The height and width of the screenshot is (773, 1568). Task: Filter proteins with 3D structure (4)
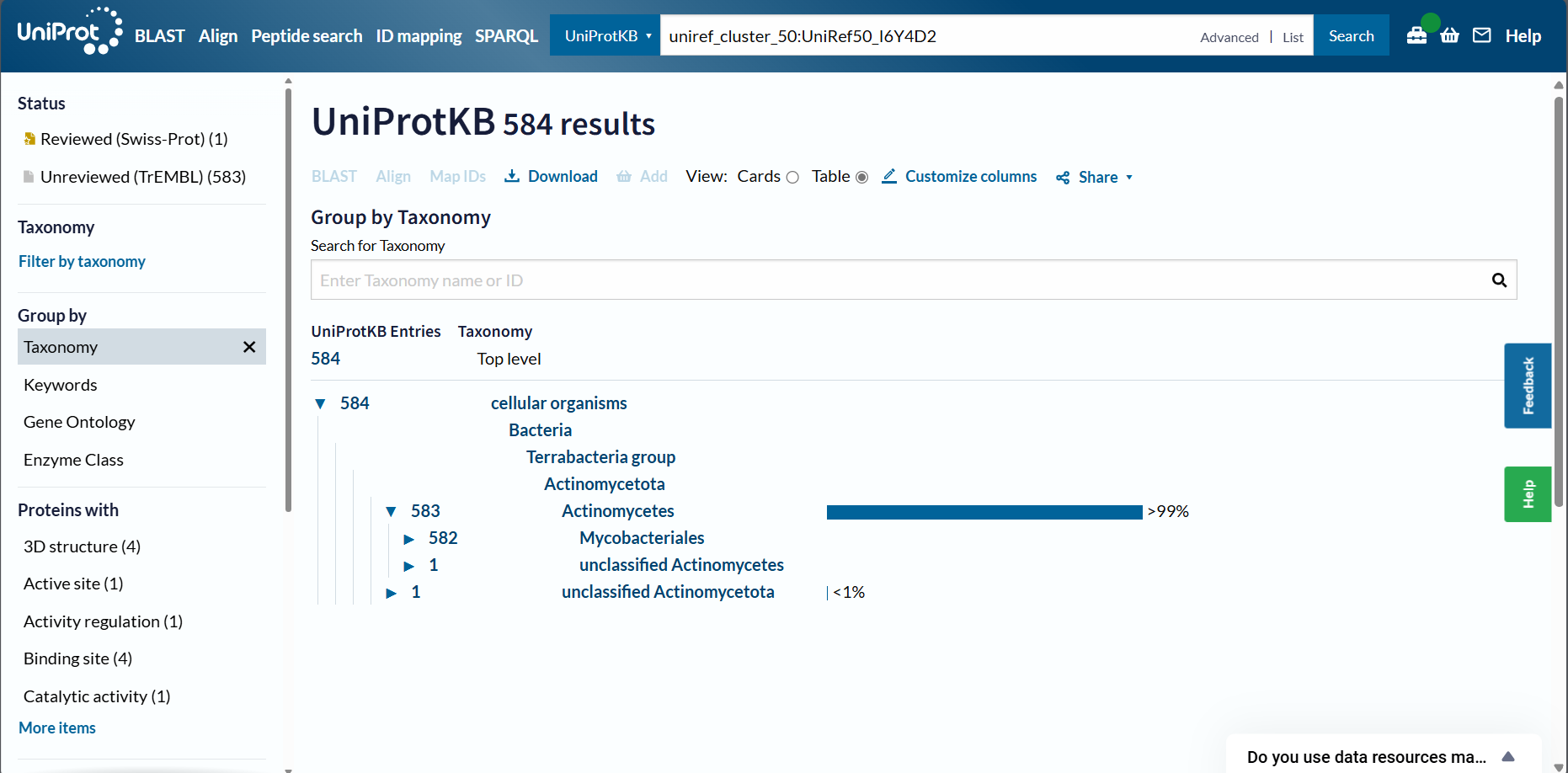[82, 546]
